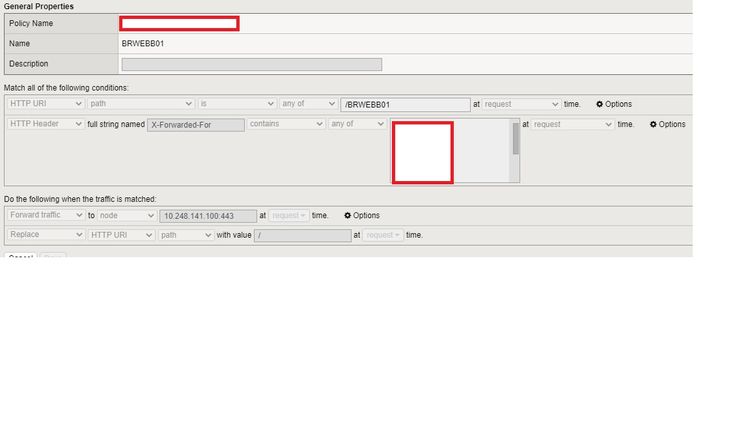
Task: Open 'any of' dropdown in HTTP Header condition
Action: pos(357,123)
